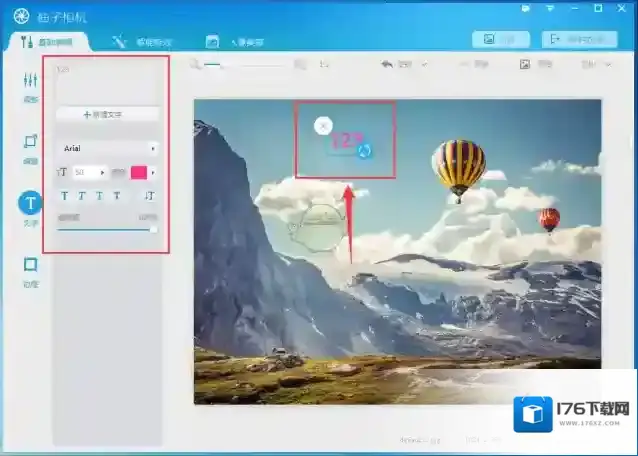Image resolution: width=638 pixels, height=456 pixels.
Task: Select the Crop tool in the sidebar
Action: coord(30,144)
